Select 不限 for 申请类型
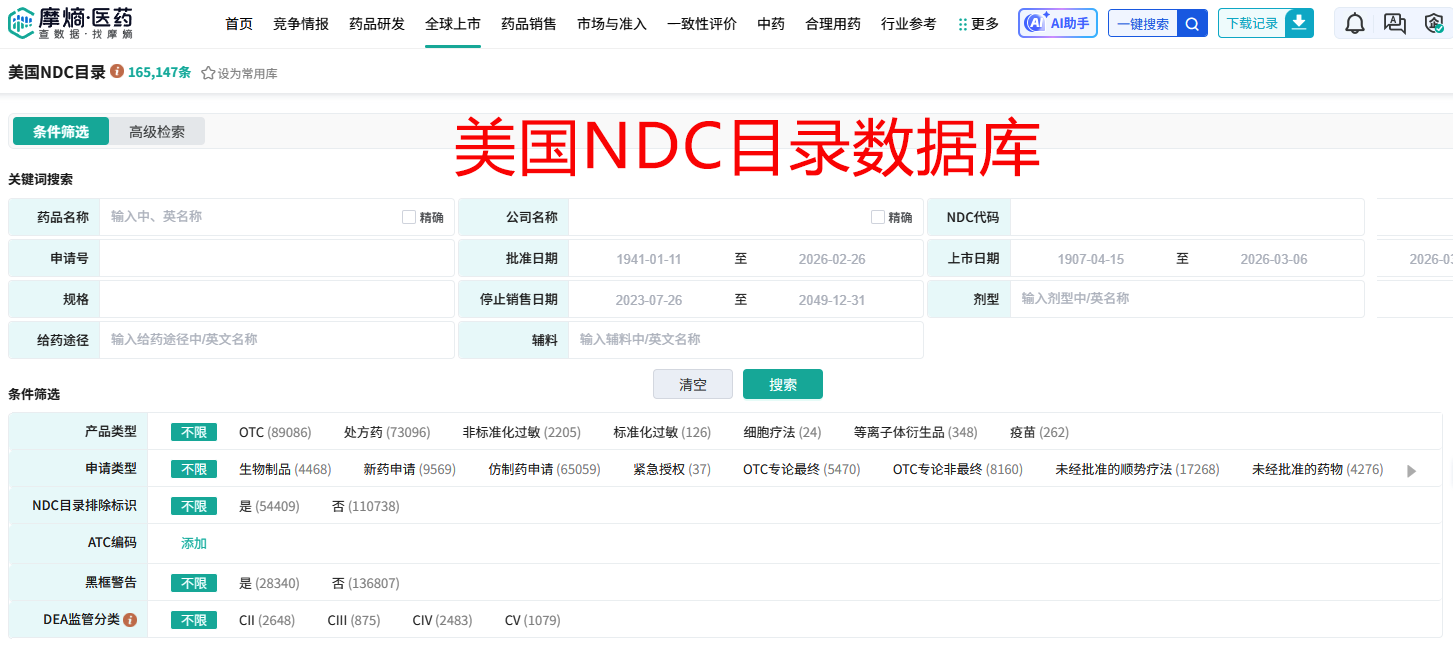1453x653 pixels. coord(194,469)
